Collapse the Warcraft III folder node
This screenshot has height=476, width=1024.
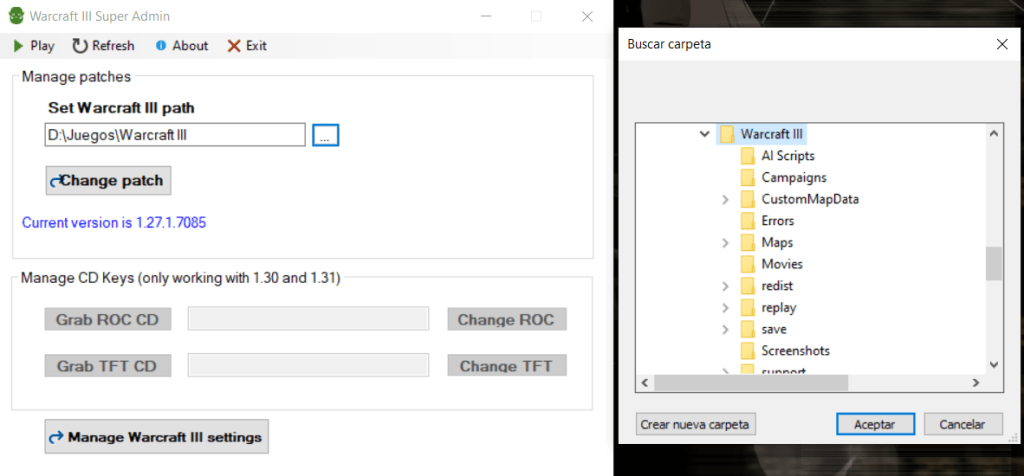(x=704, y=134)
